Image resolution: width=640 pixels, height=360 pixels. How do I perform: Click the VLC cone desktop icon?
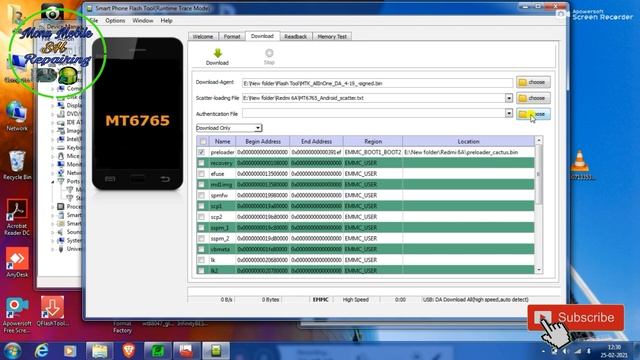point(580,165)
